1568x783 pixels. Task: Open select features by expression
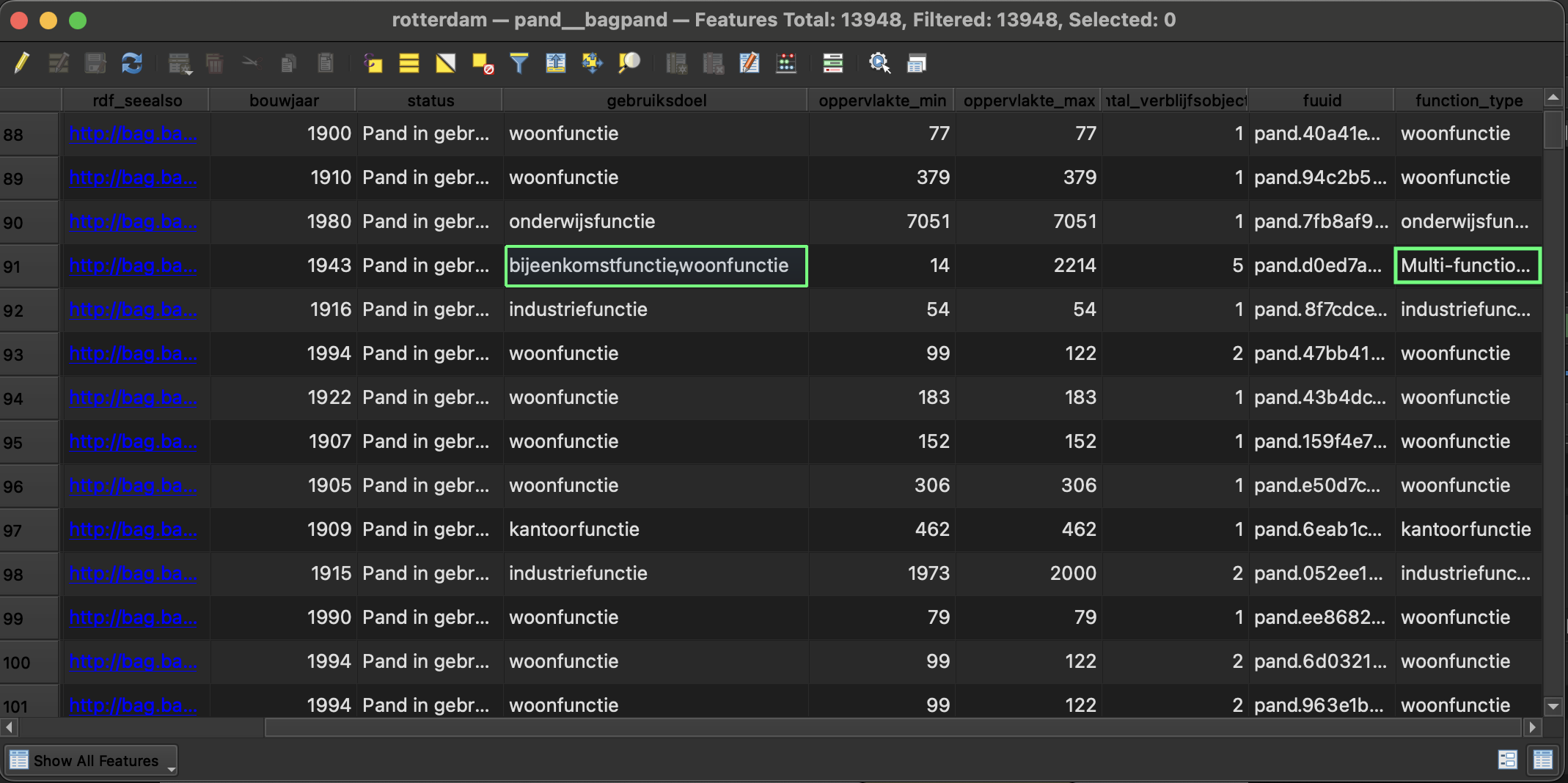373,63
